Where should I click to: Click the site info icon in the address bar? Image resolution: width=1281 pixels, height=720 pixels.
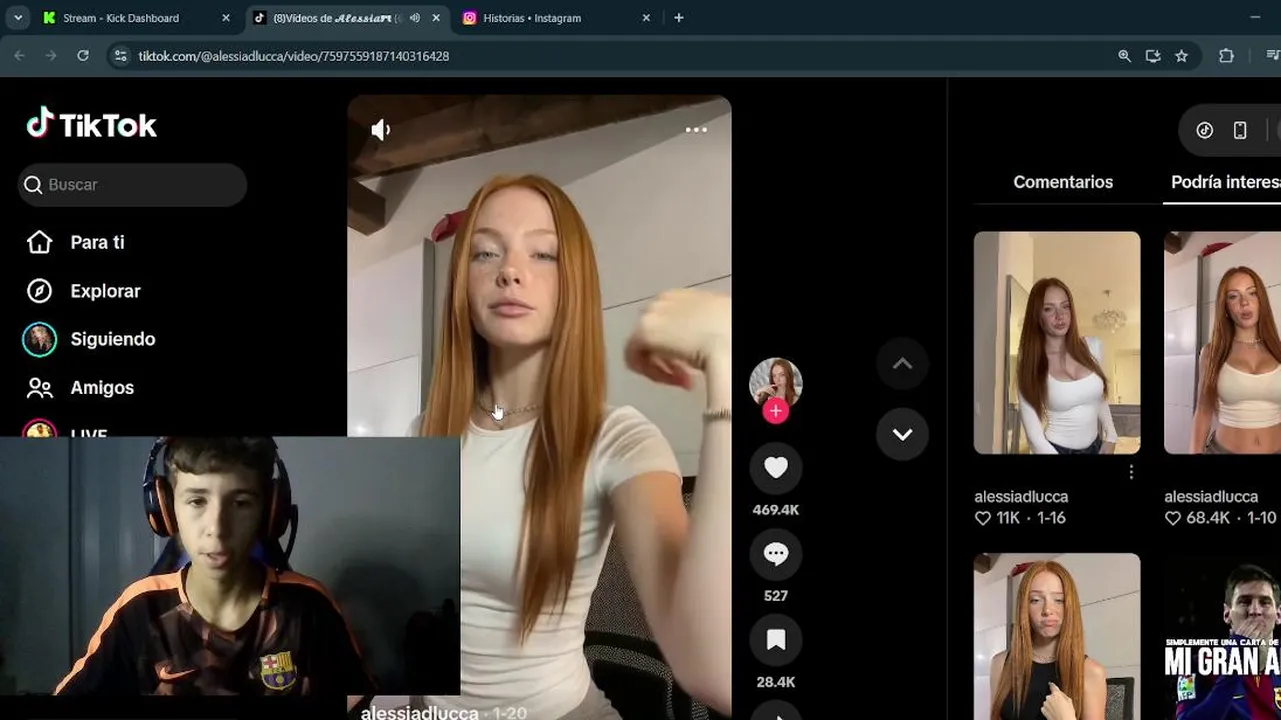(x=121, y=56)
